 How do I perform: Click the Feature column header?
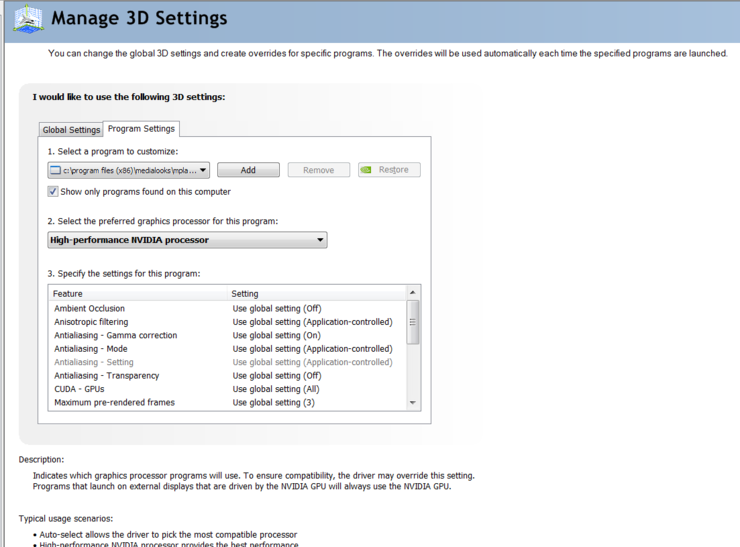[138, 294]
